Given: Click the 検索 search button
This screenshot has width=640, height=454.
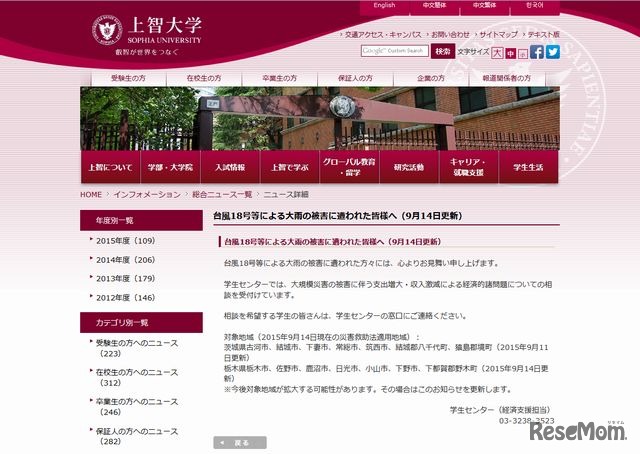Looking at the screenshot, I should click(442, 51).
